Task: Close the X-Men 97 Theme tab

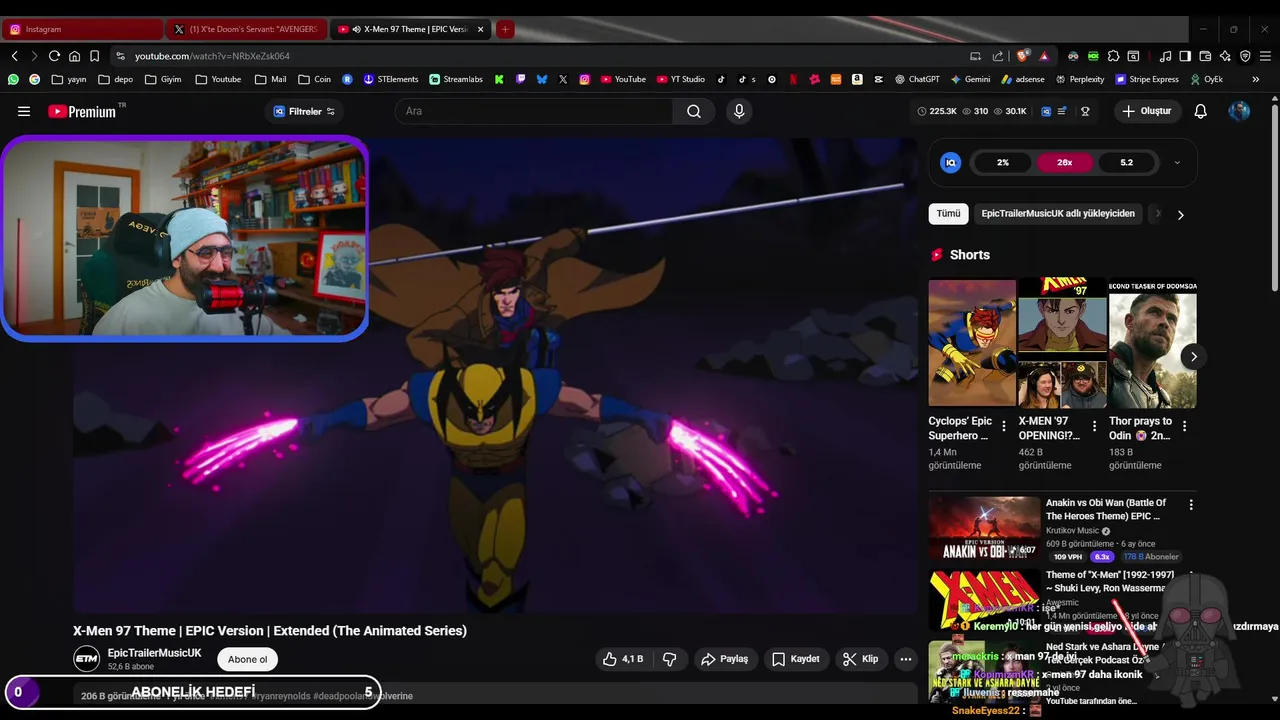Action: click(x=481, y=29)
